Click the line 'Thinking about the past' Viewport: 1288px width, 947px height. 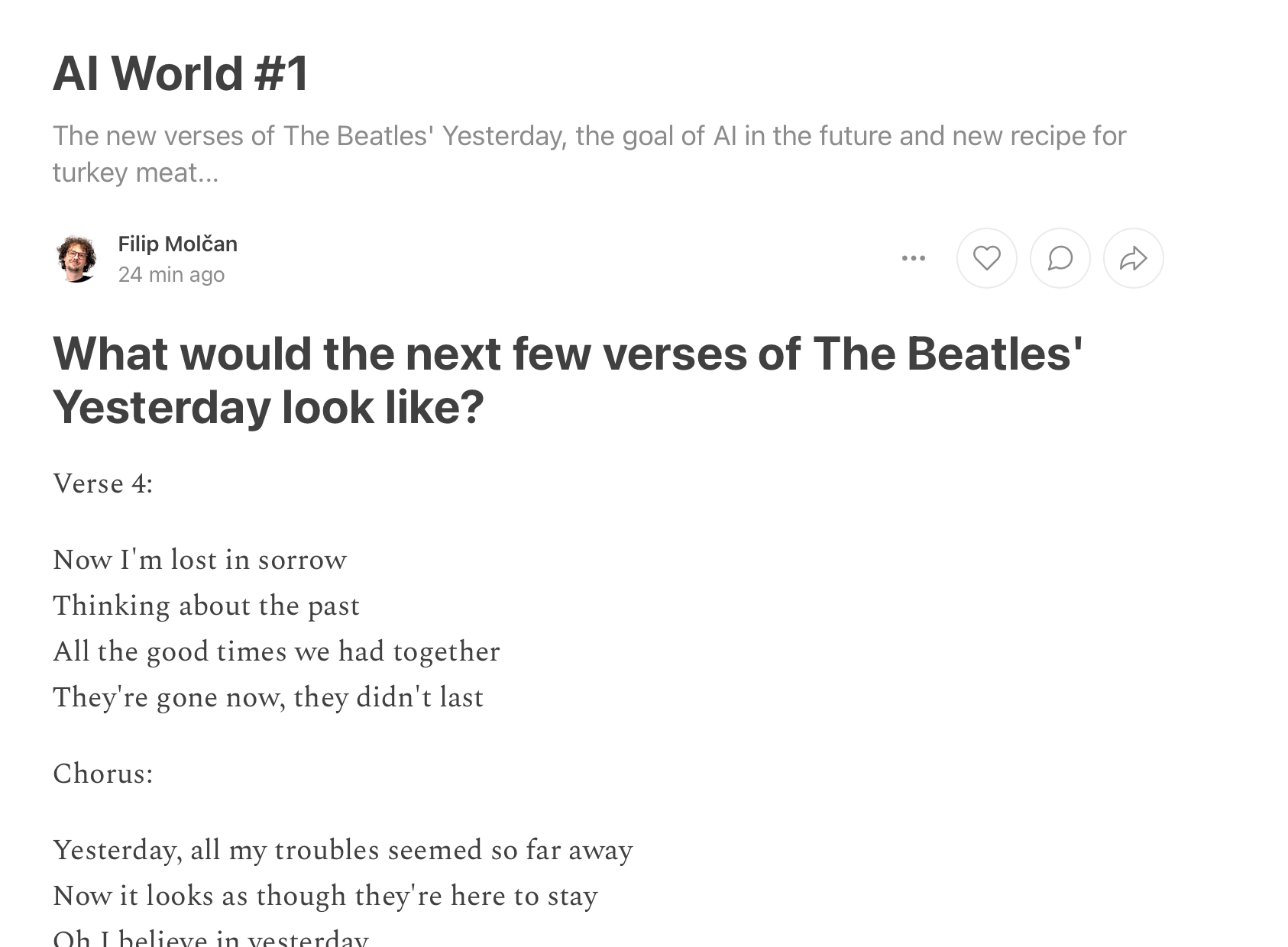tap(205, 606)
